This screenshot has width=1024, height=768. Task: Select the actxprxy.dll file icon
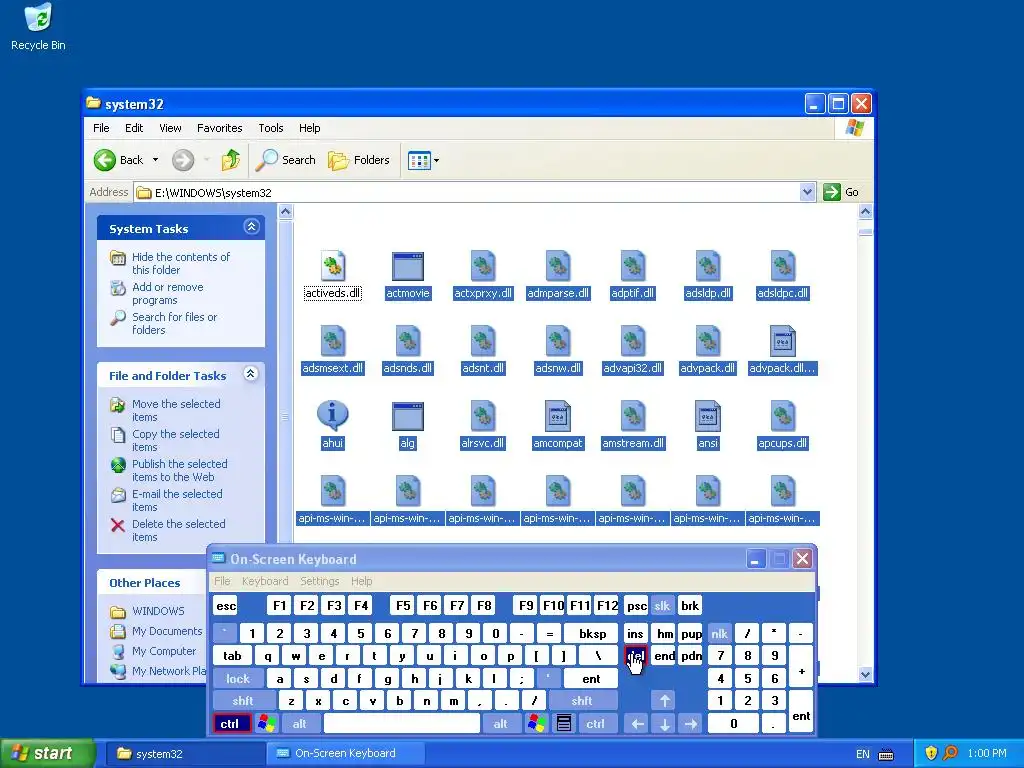pyautogui.click(x=483, y=266)
